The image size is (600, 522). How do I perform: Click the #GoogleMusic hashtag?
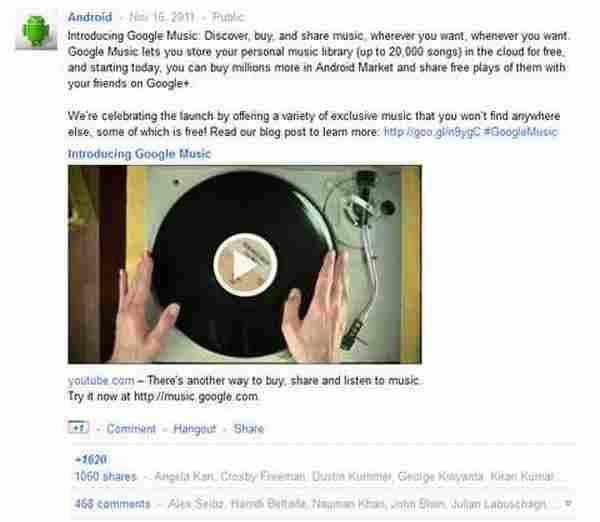coord(520,132)
